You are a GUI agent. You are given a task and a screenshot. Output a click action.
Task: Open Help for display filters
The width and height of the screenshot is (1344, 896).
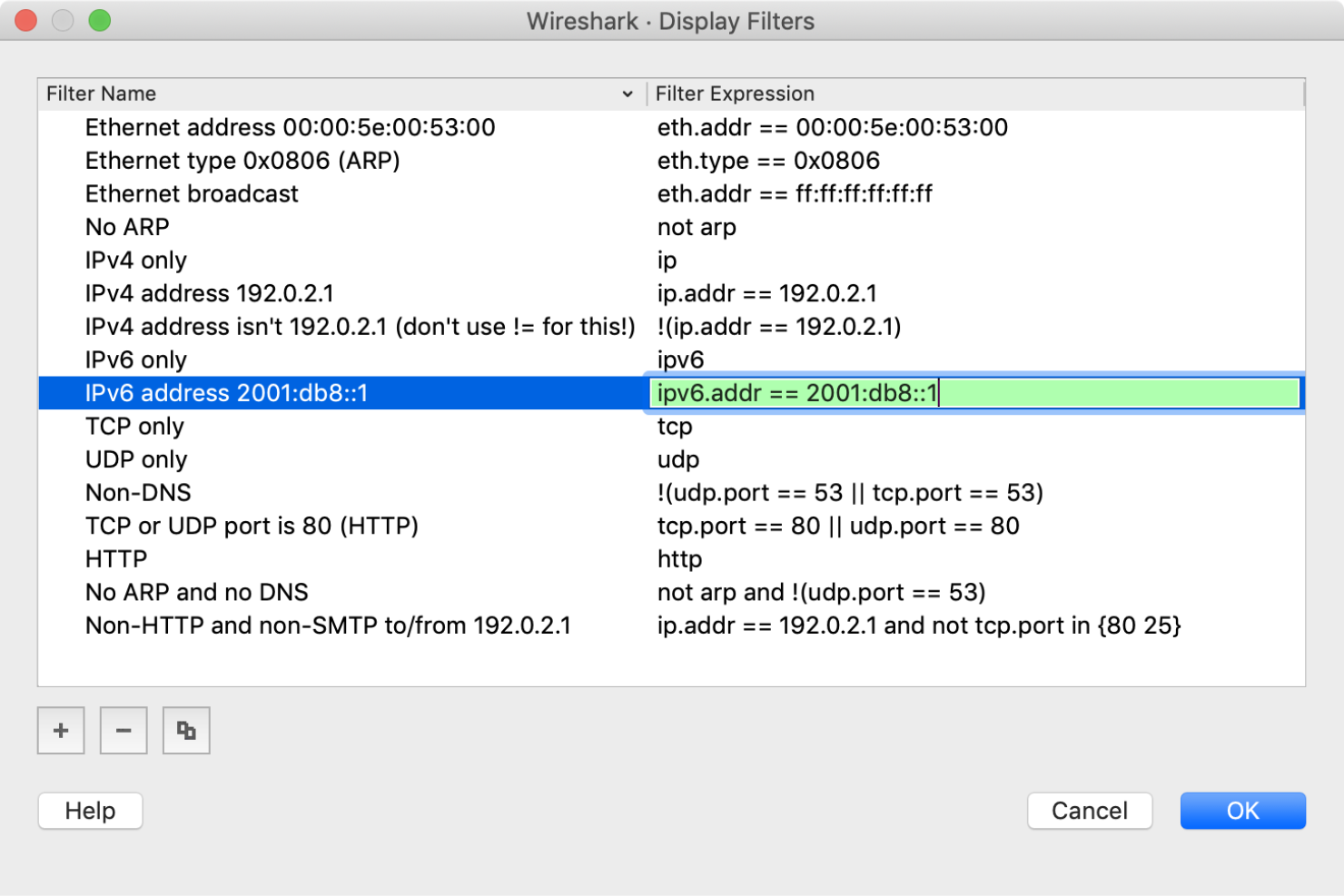[89, 811]
